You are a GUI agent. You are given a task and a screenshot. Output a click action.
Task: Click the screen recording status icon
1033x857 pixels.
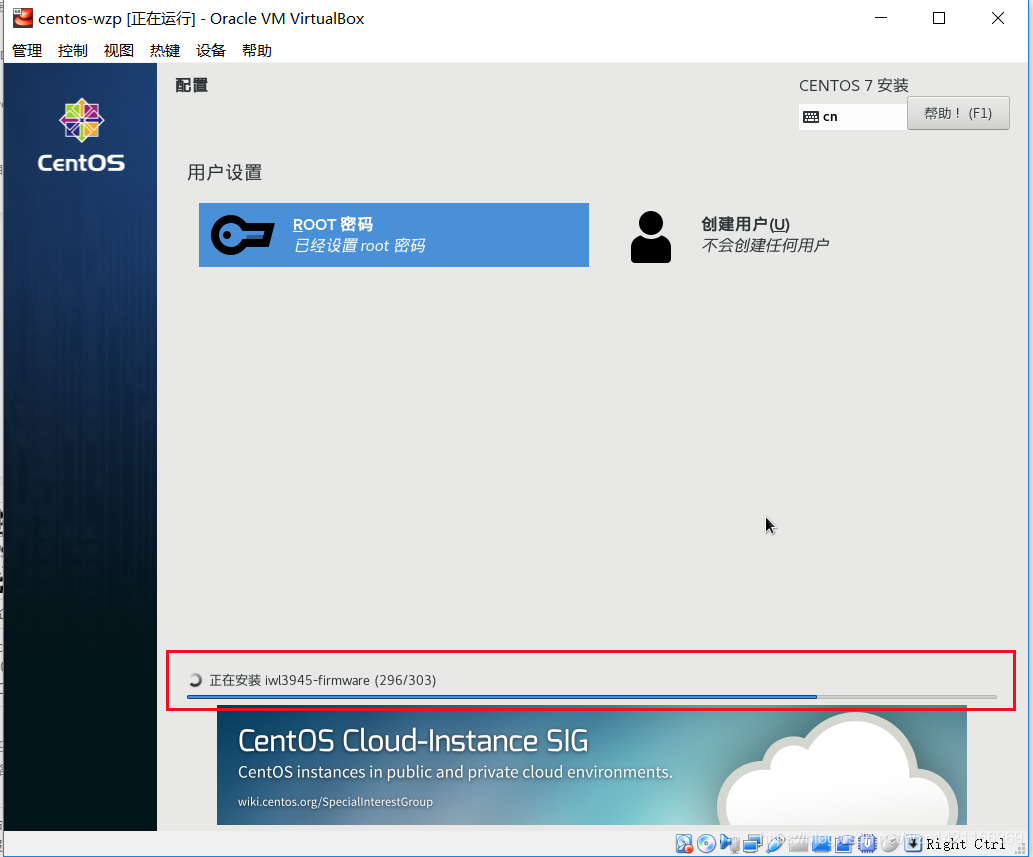(x=844, y=844)
